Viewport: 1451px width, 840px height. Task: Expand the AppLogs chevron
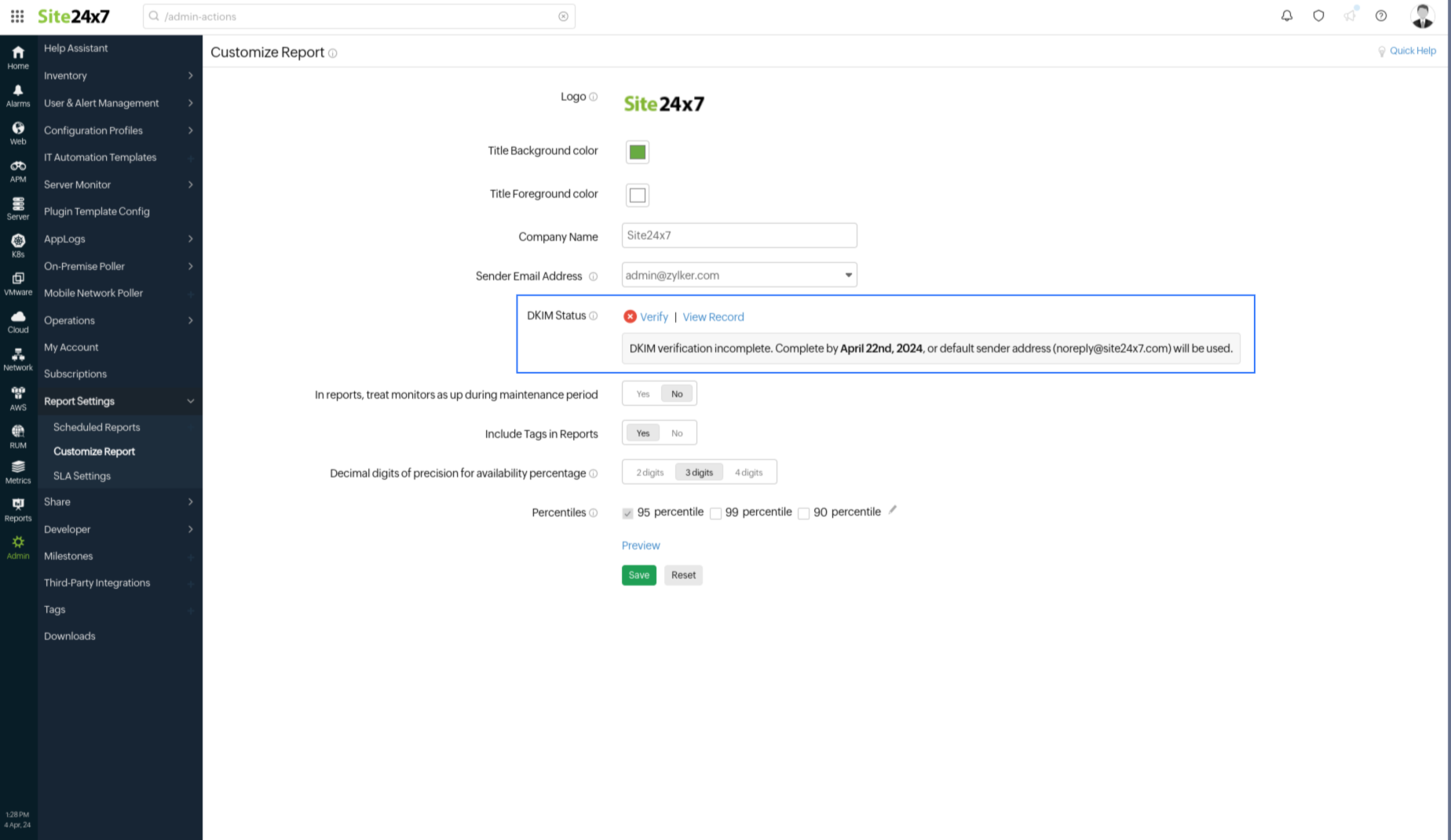[191, 239]
